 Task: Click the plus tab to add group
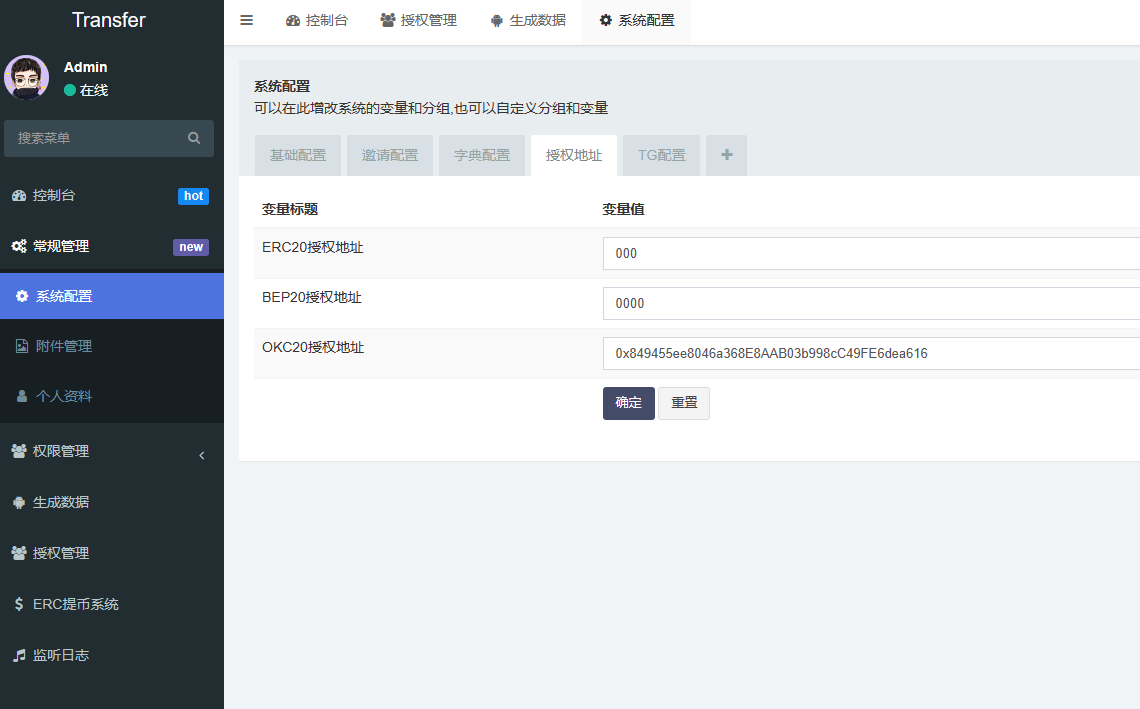point(726,155)
